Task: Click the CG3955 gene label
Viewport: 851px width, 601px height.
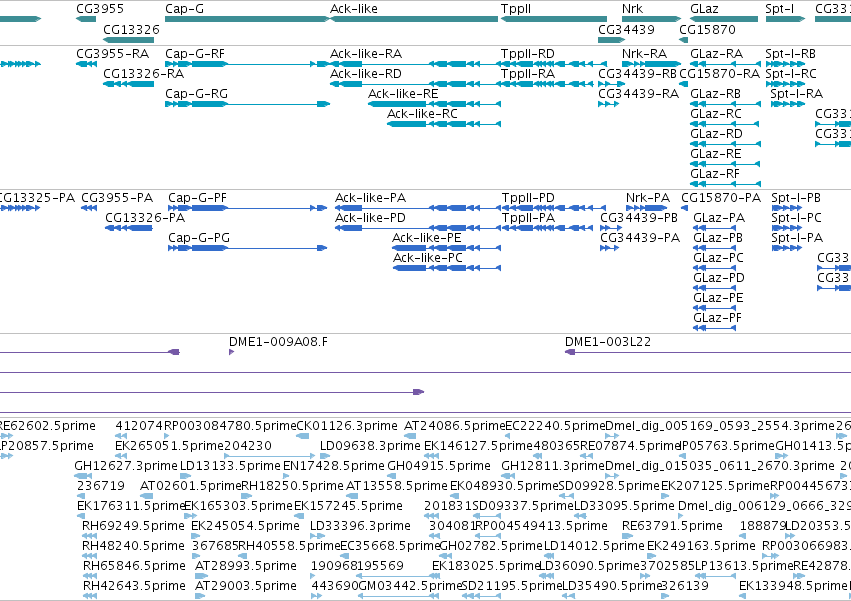Action: click(x=100, y=9)
